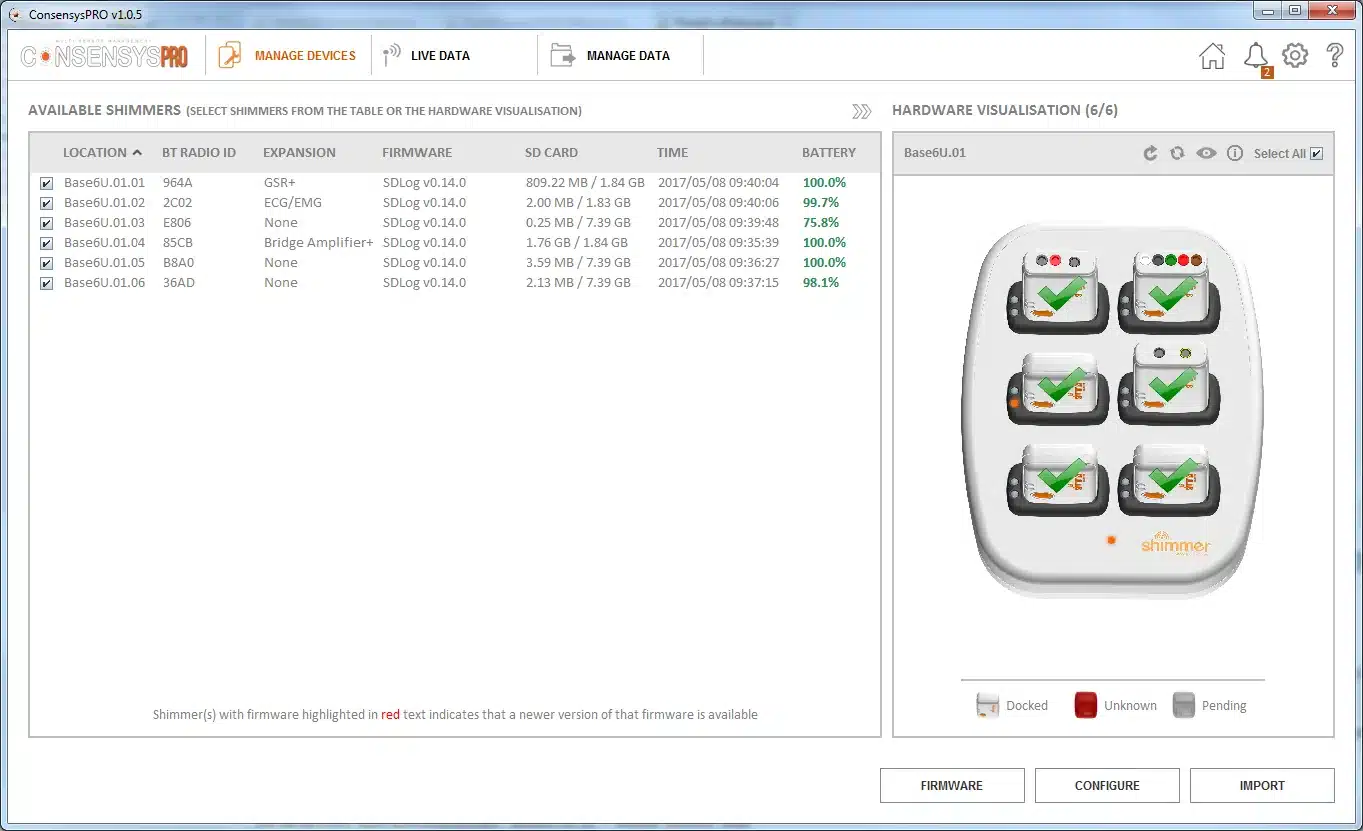Open the settings gear icon
Viewport: 1363px width, 831px height.
coord(1295,56)
